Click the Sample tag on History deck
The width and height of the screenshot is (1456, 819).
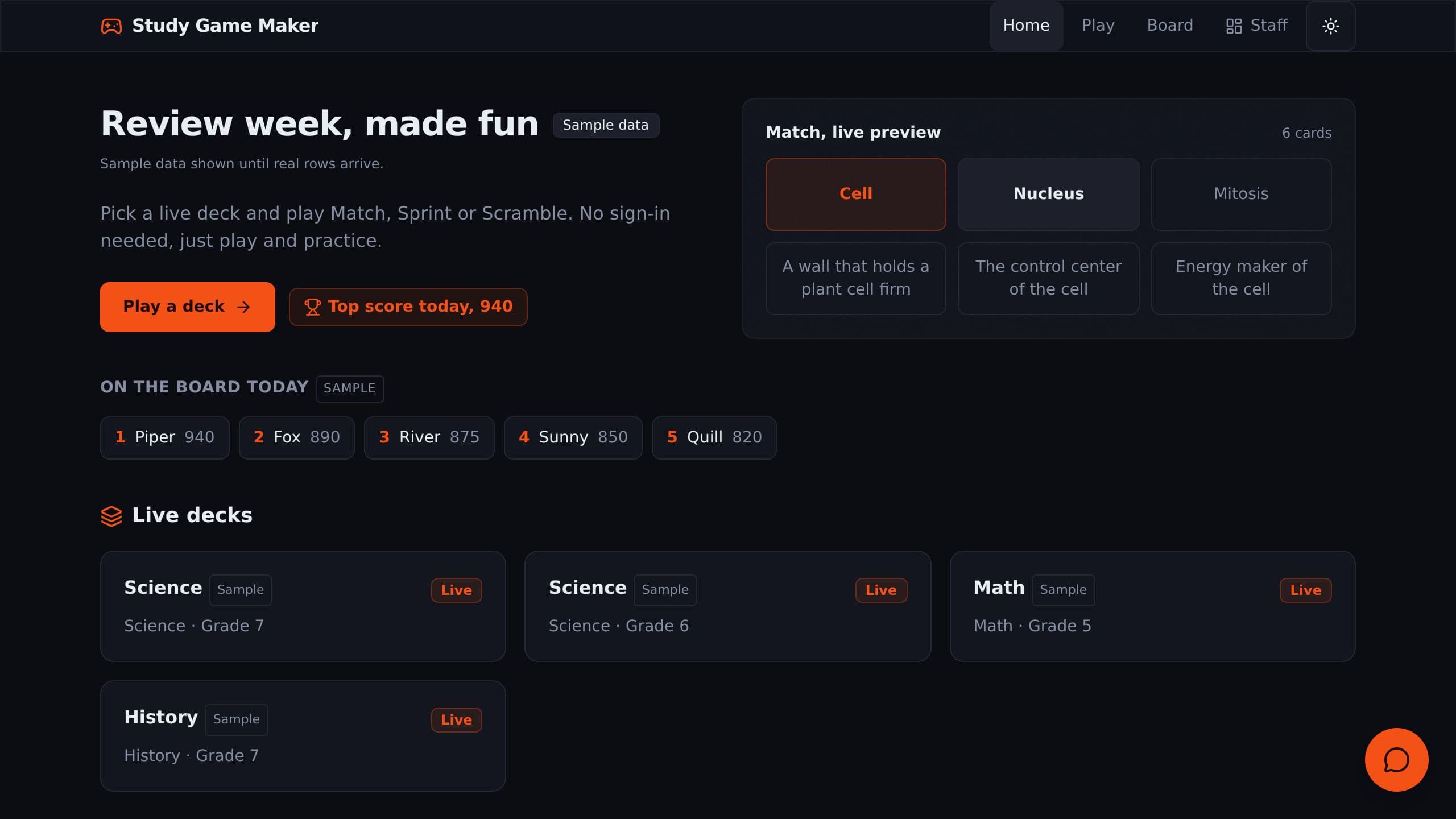pos(236,719)
